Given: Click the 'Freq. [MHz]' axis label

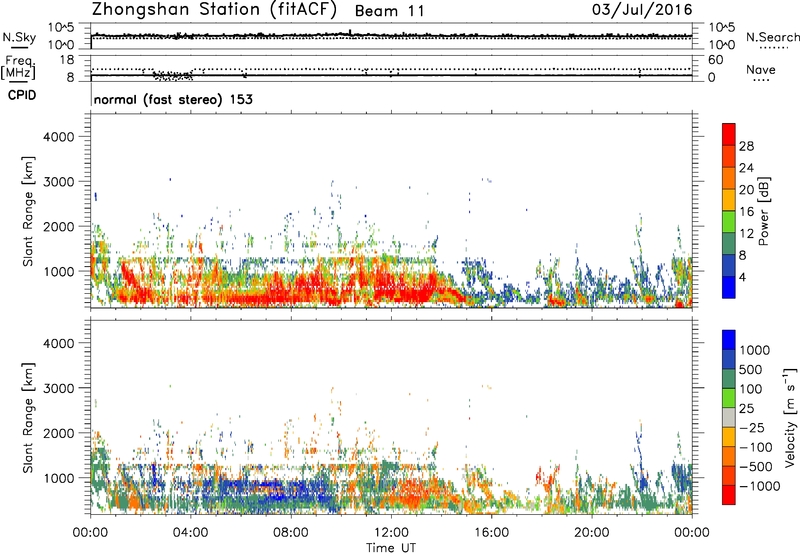Looking at the screenshot, I should [x=18, y=68].
